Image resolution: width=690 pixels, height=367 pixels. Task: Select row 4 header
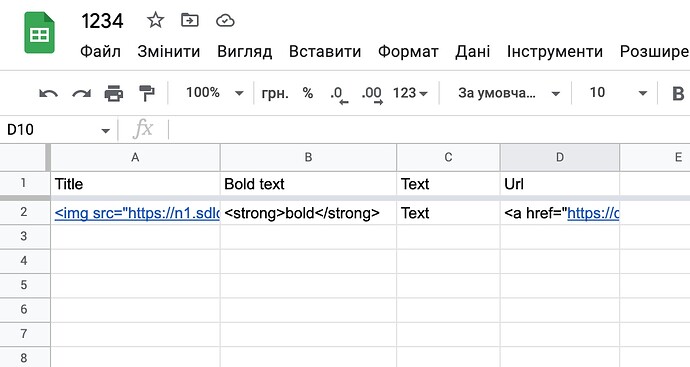point(24,261)
